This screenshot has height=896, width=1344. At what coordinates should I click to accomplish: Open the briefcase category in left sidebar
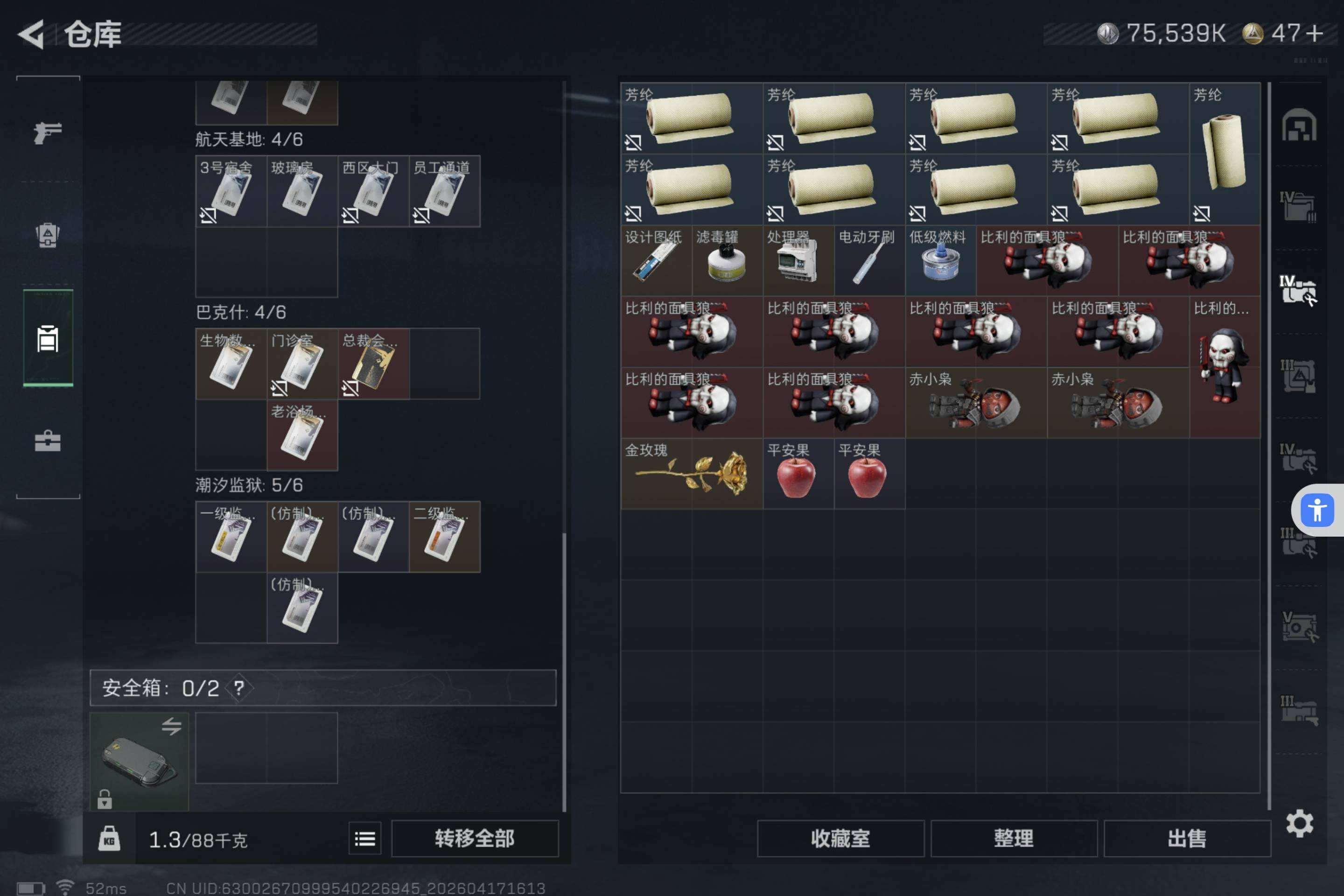click(x=48, y=441)
